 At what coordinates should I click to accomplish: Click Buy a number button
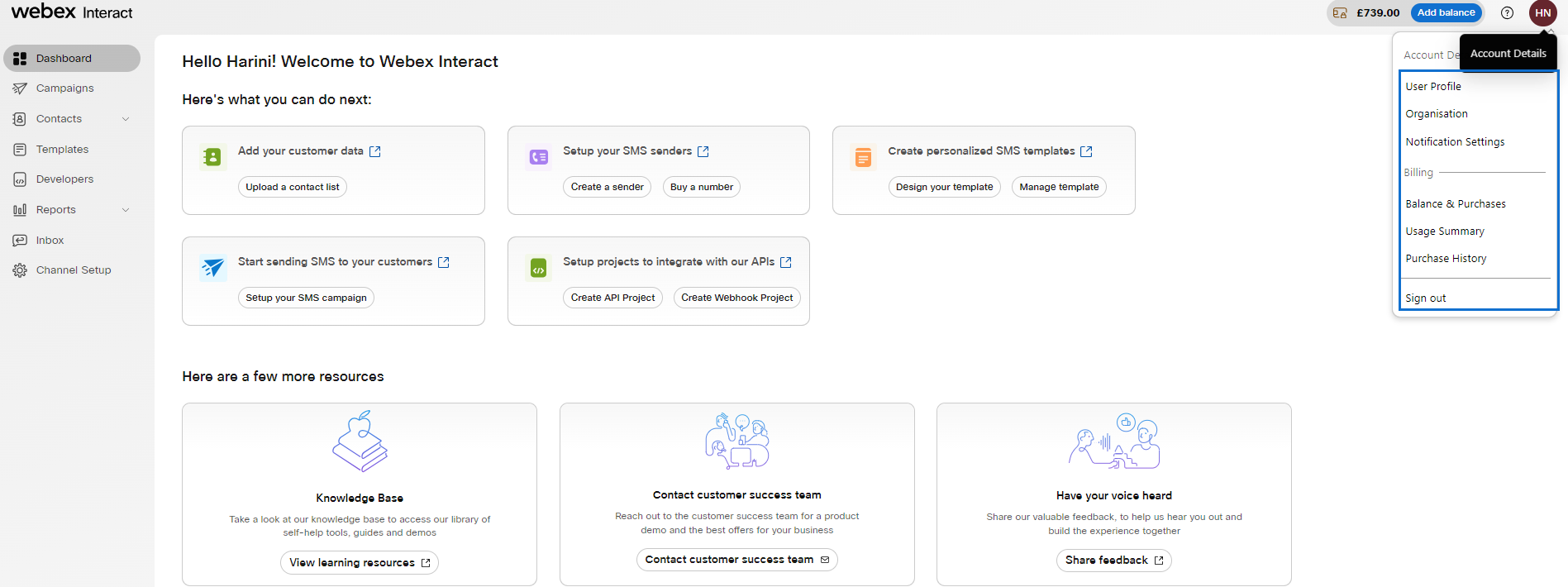point(702,187)
